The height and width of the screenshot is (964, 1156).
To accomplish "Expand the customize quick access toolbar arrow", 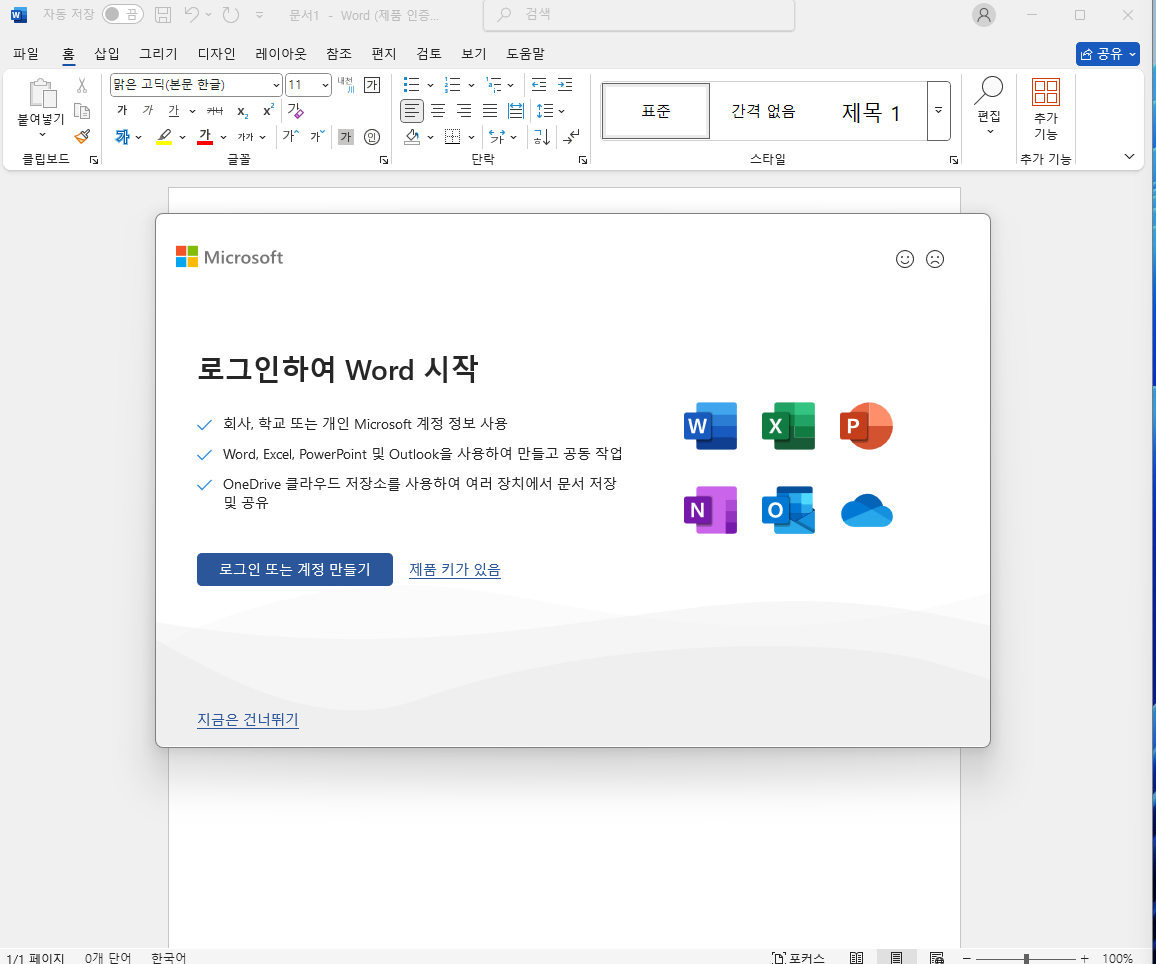I will point(260,15).
